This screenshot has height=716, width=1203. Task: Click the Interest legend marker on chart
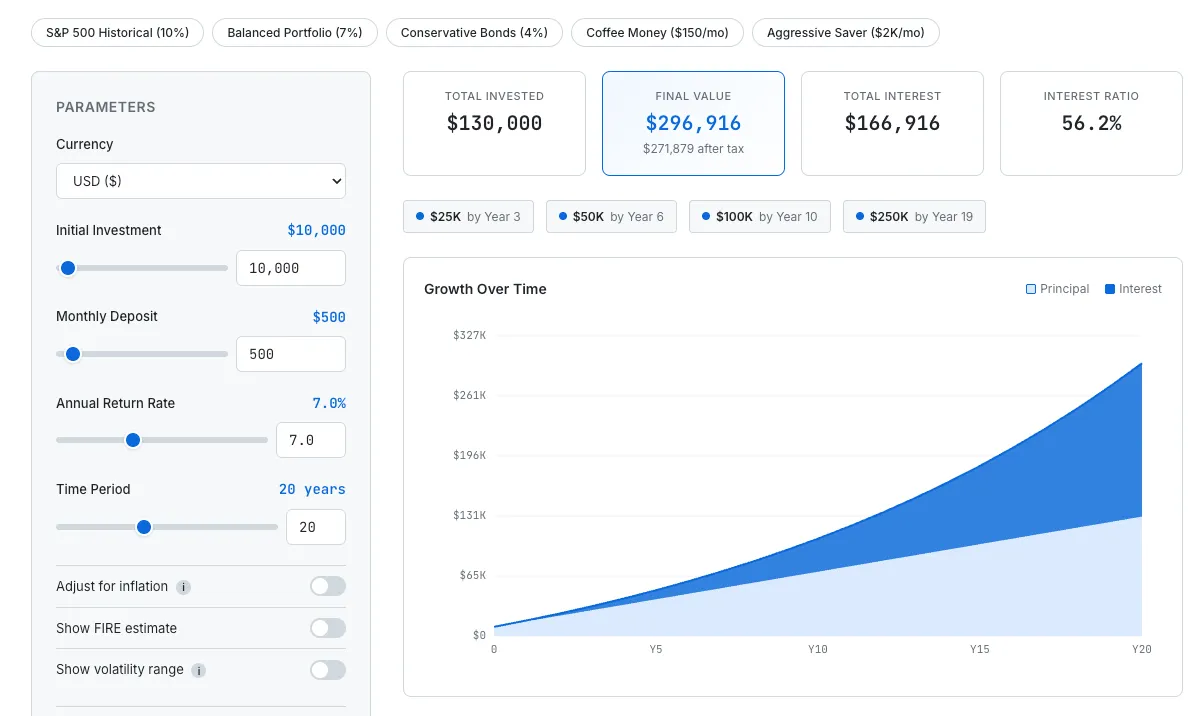pyautogui.click(x=1108, y=288)
